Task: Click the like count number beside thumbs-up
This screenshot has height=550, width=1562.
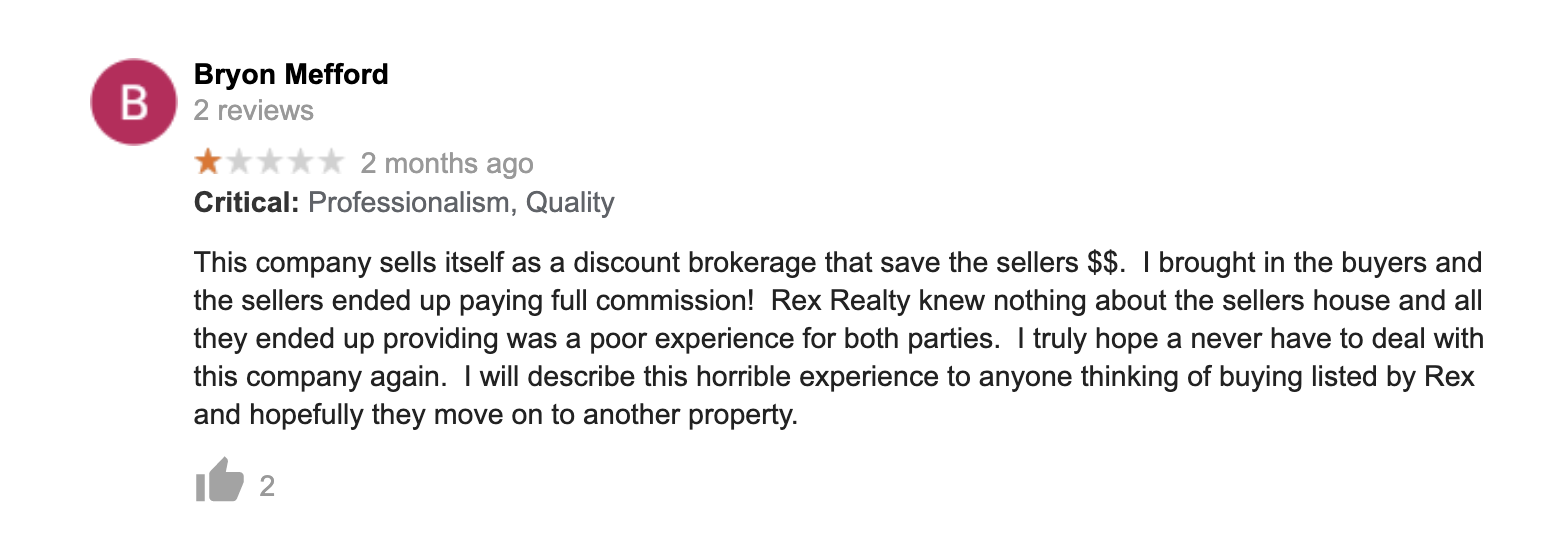Action: pyautogui.click(x=267, y=487)
